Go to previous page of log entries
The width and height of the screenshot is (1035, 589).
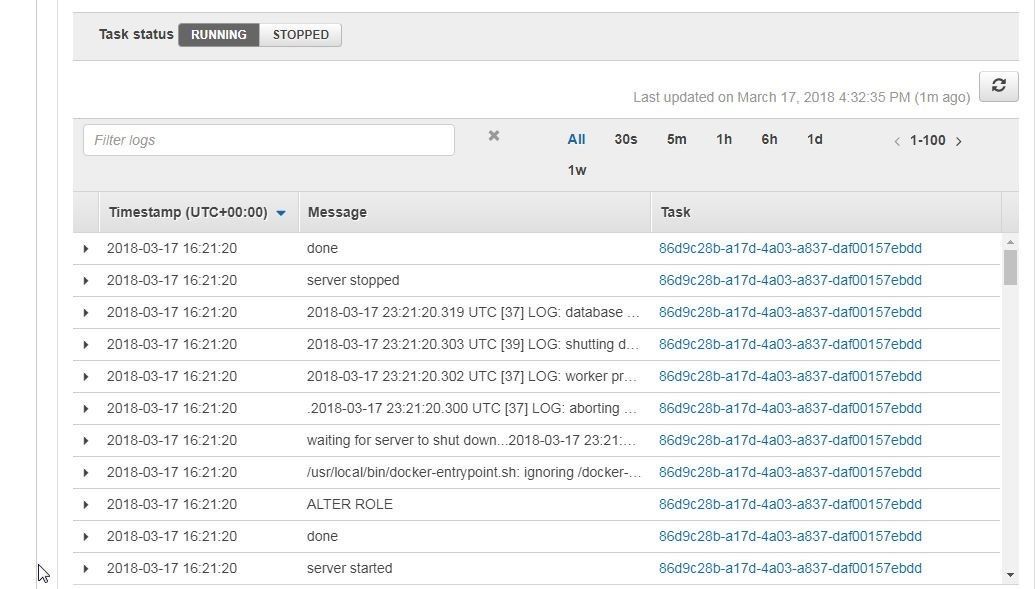(897, 141)
